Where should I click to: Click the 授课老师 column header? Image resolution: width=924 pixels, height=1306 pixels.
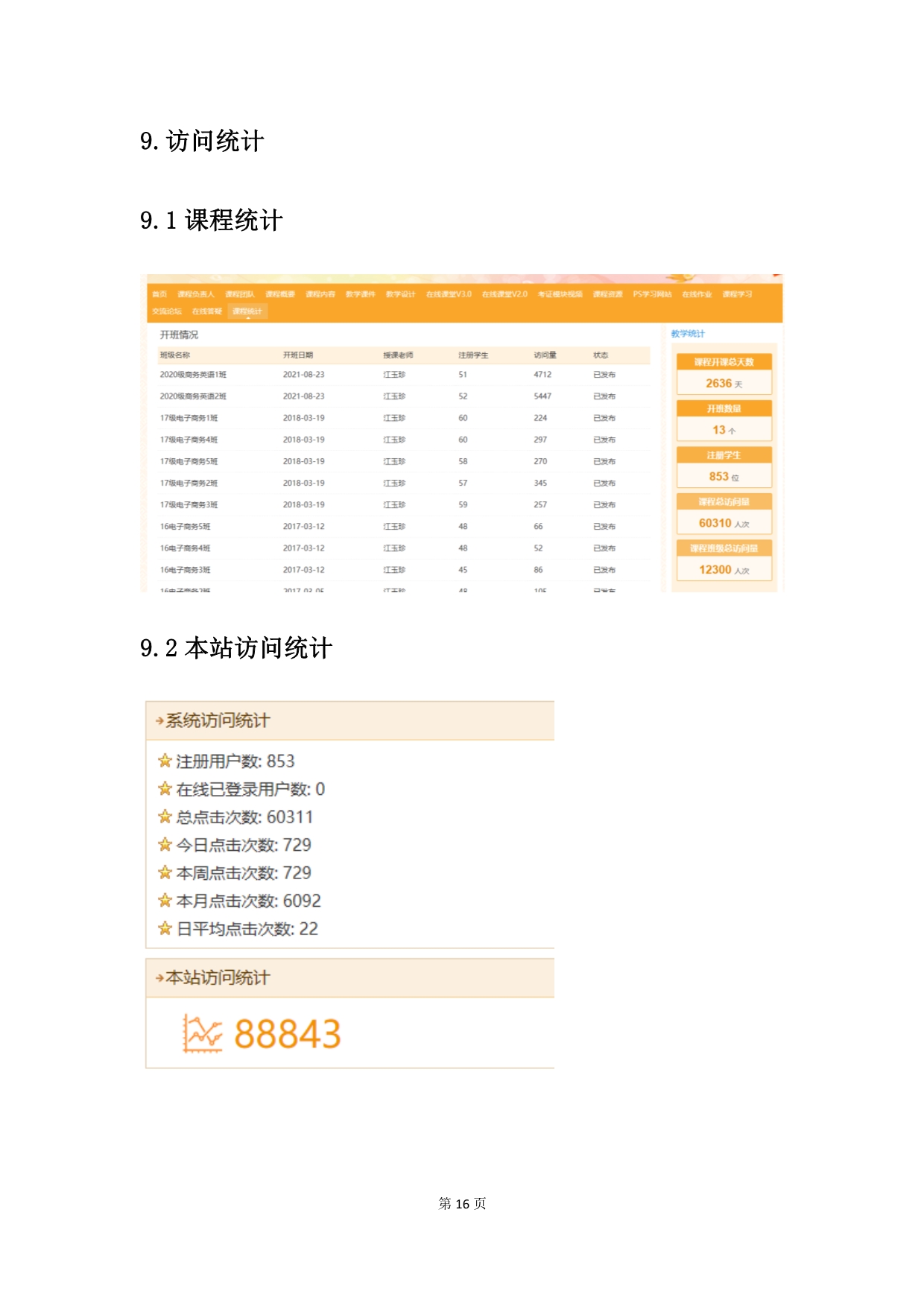[399, 355]
